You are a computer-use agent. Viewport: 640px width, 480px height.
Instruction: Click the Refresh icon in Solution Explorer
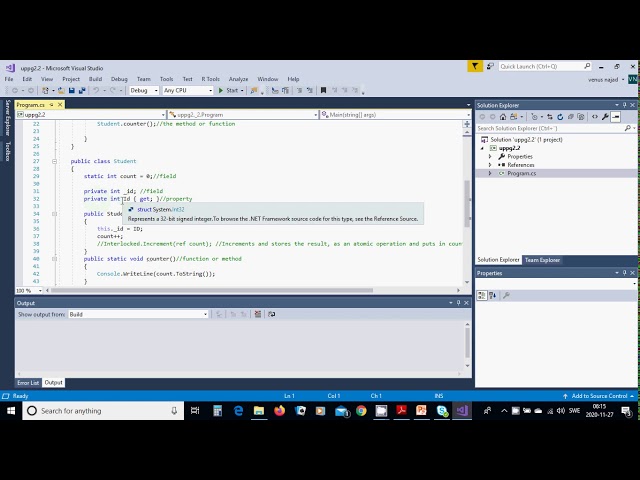pos(560,117)
